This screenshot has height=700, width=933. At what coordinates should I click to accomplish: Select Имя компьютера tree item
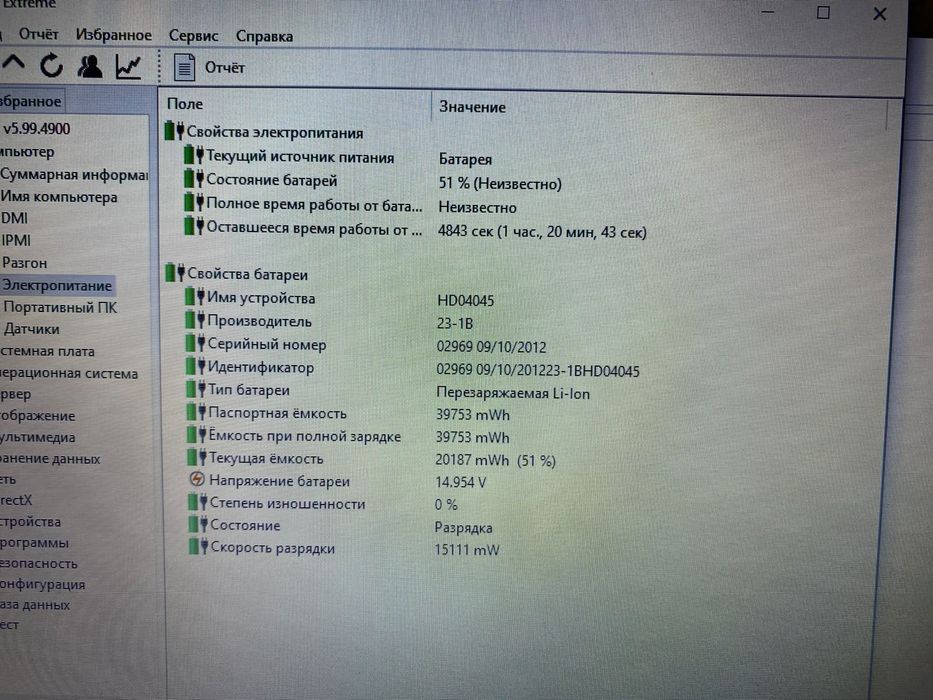(x=59, y=196)
